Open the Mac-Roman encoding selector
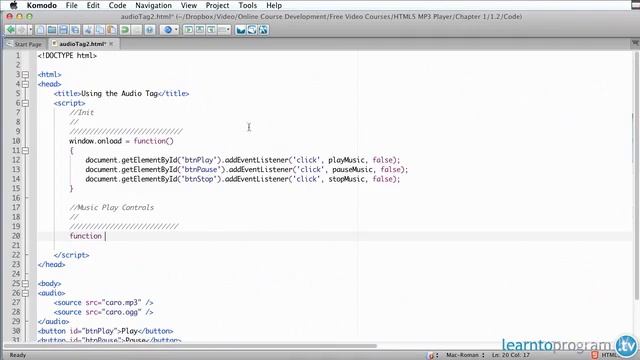Viewport: 640px width, 360px height. [465, 355]
